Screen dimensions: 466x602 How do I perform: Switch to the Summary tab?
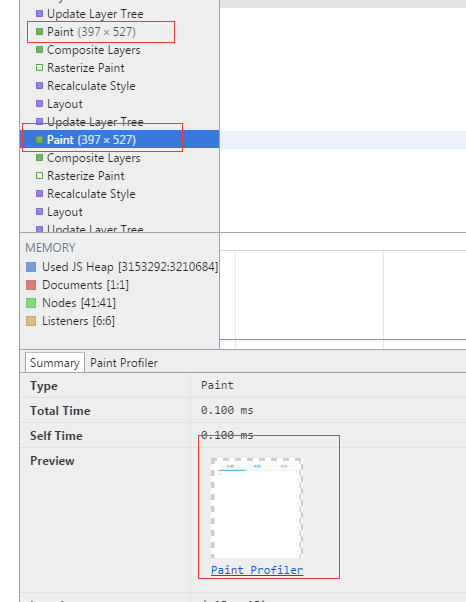(55, 362)
